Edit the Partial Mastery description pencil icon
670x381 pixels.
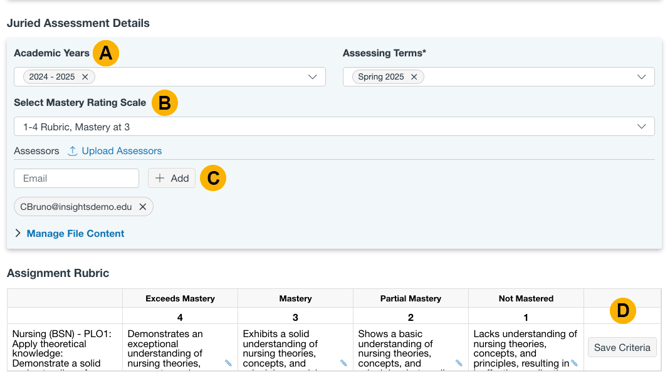[459, 363]
